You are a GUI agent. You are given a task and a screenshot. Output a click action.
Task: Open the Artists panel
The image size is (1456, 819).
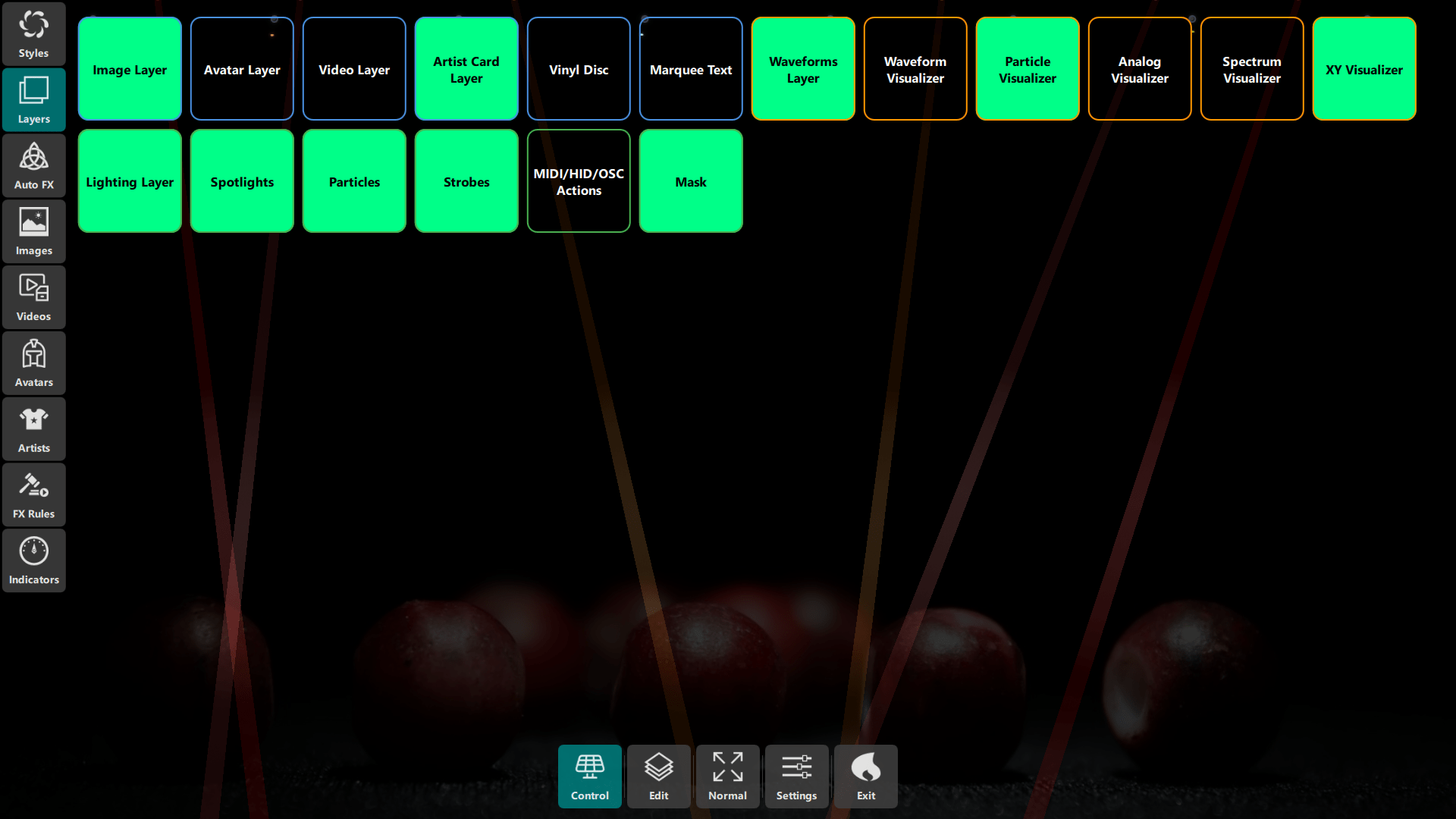(33, 428)
